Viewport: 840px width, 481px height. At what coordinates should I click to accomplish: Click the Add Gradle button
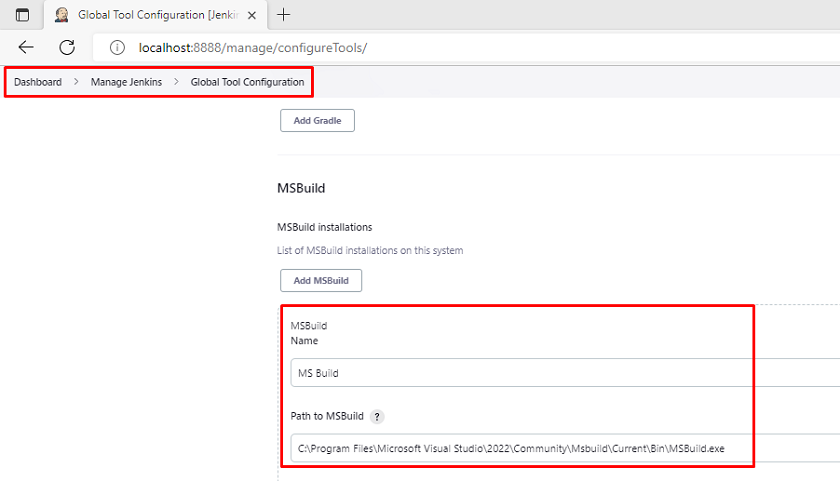(x=317, y=121)
